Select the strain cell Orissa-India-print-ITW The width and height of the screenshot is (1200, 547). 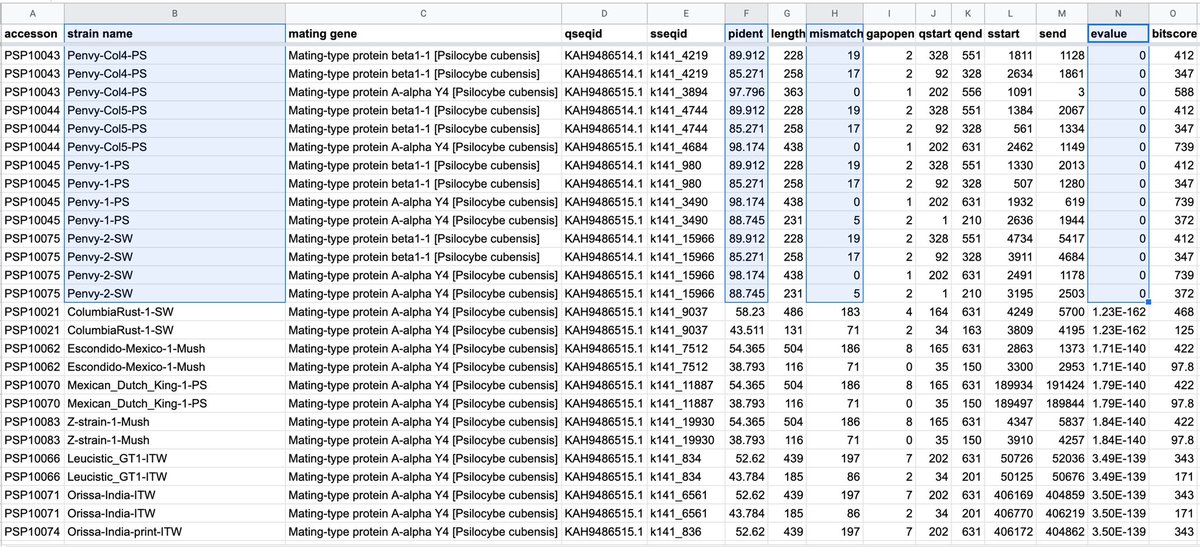[x=175, y=531]
